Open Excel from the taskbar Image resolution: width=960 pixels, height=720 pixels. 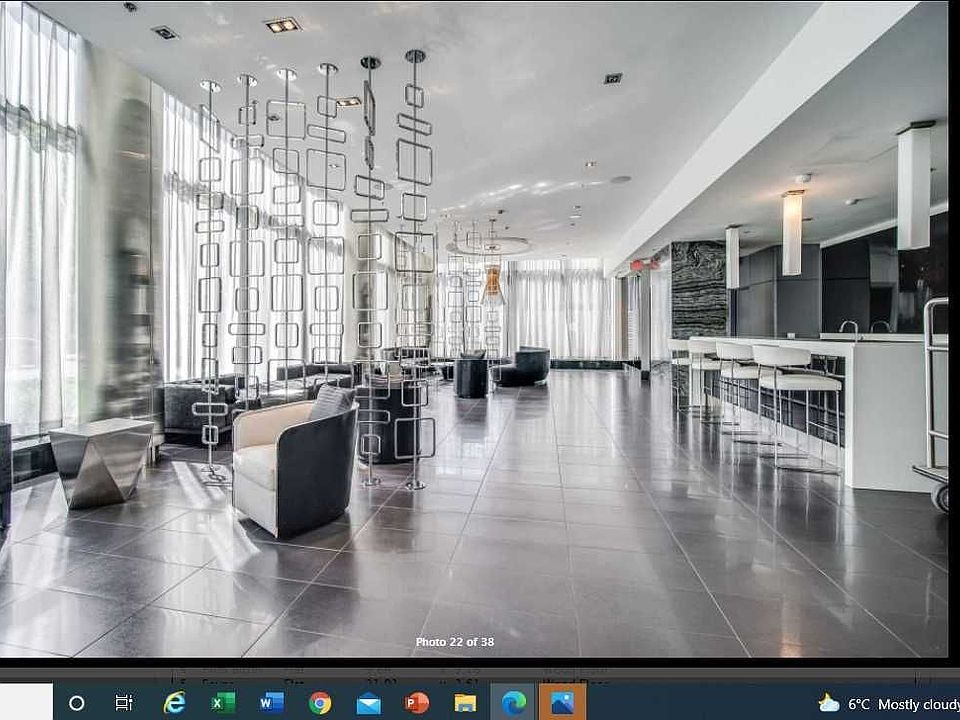pos(223,703)
